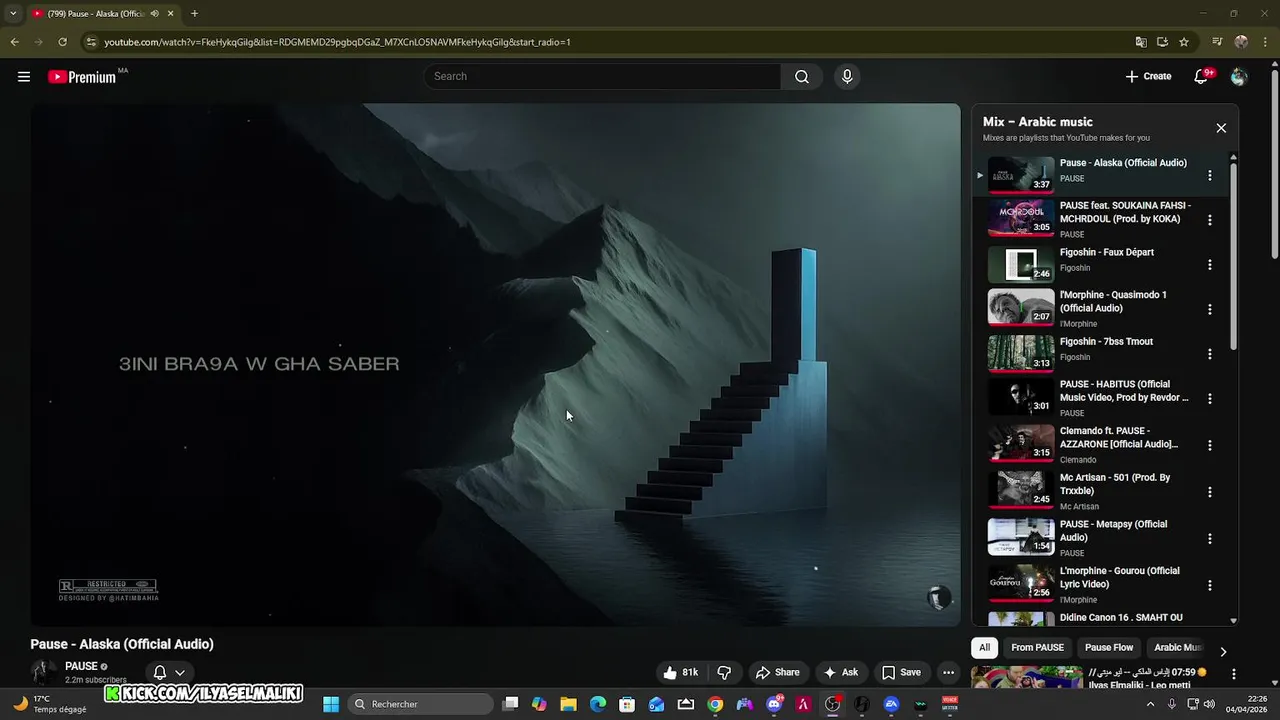Open the YouTube guide hamburger menu
Screen dimensions: 1280x720
(24, 77)
